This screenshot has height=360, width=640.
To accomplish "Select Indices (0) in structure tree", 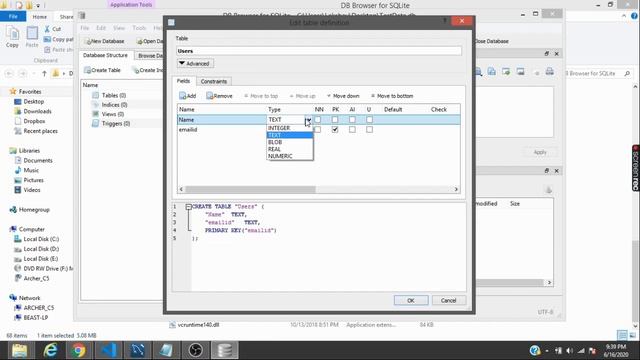I will pos(114,105).
